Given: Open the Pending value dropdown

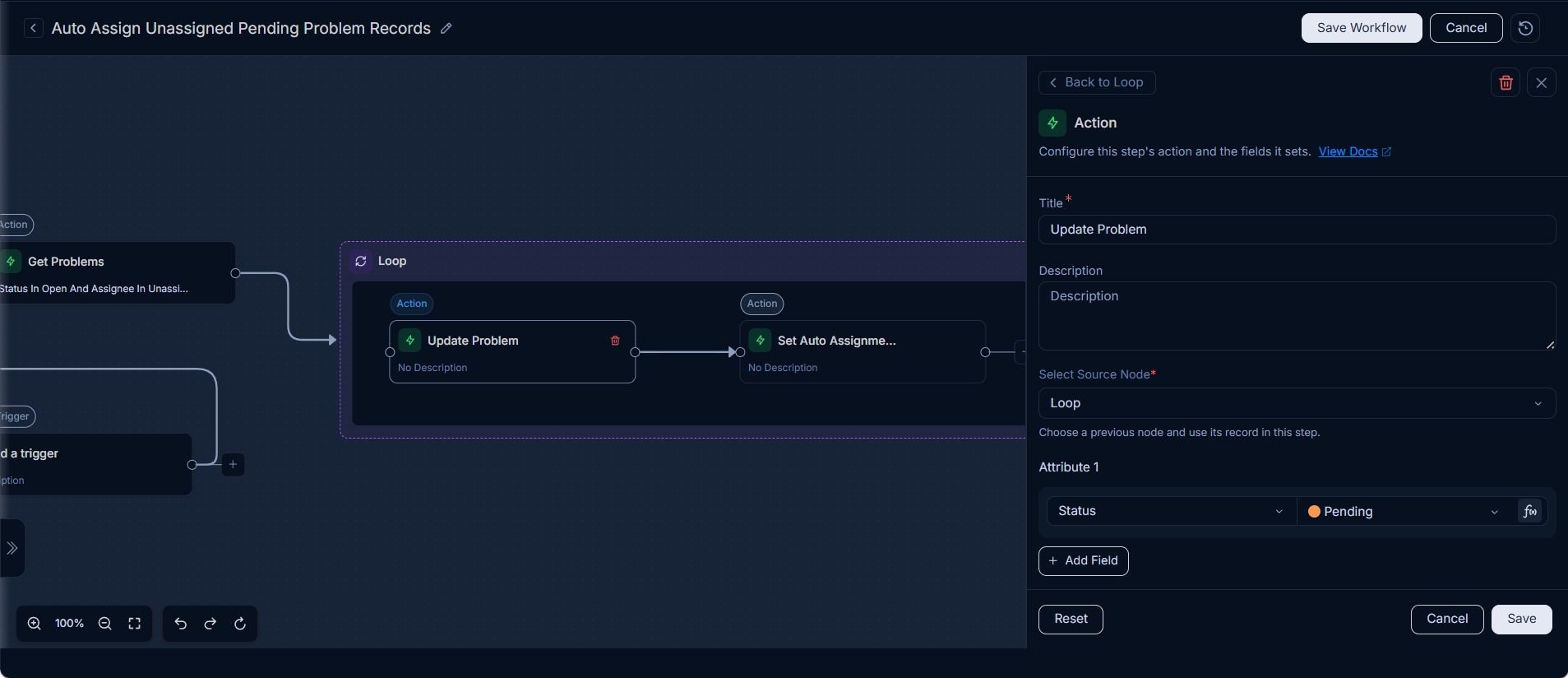Looking at the screenshot, I should 1405,511.
